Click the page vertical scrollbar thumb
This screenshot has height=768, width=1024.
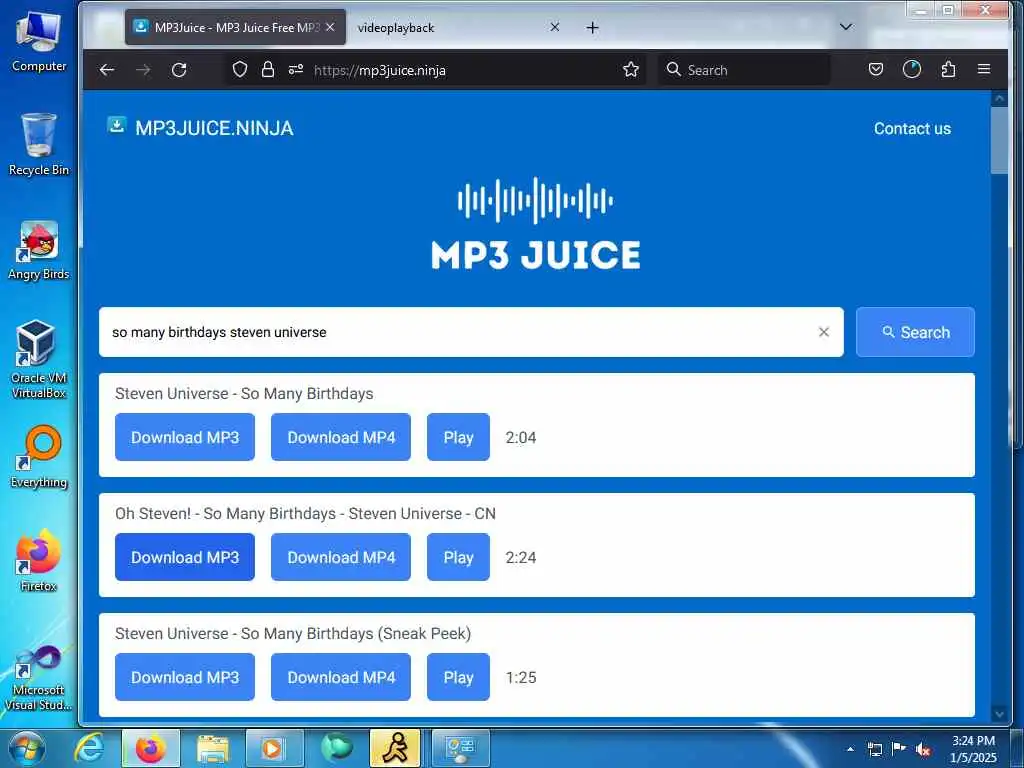(x=999, y=140)
